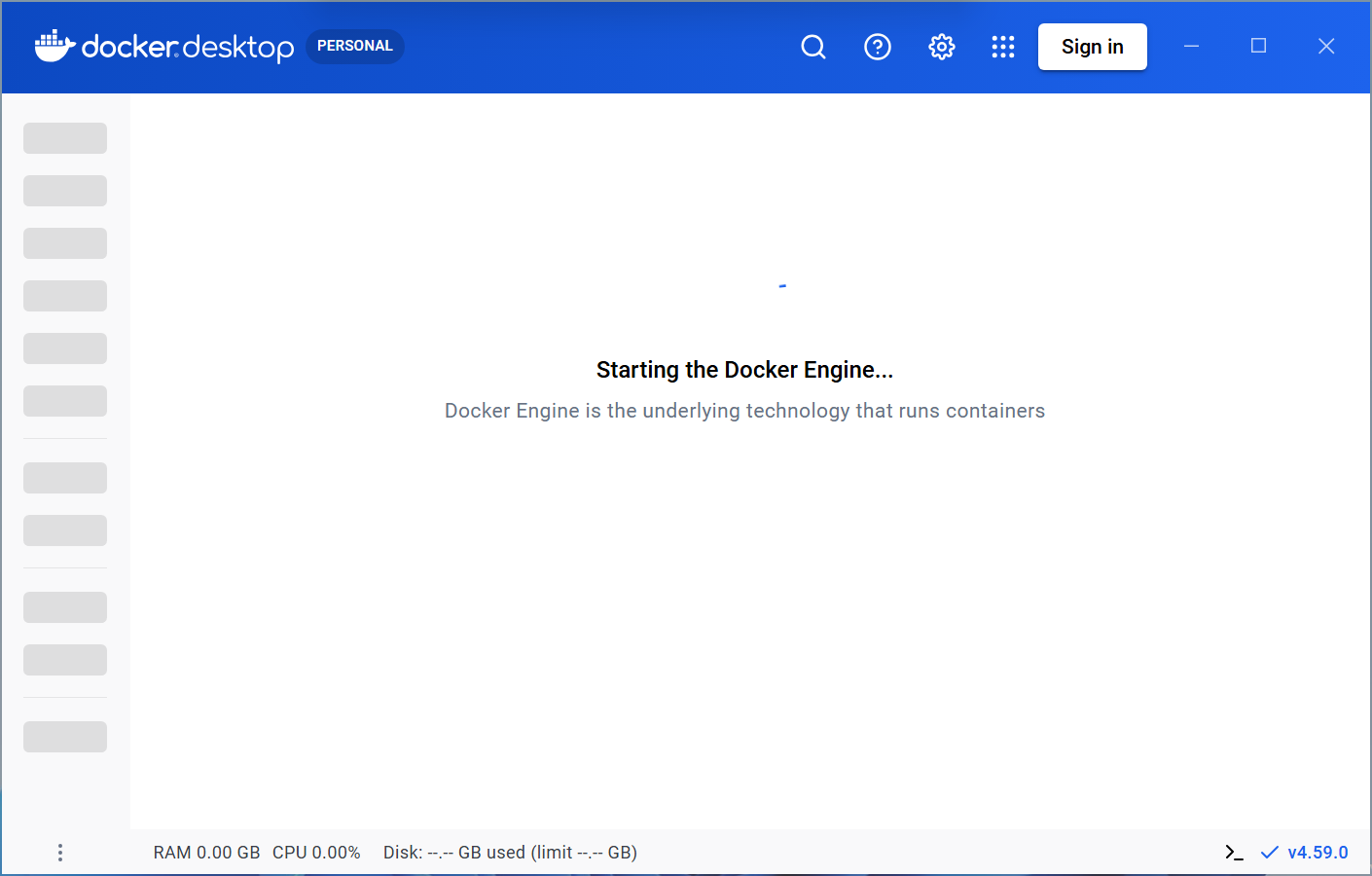Click the RAM usage indicator
Screen dimensions: 1372x876
206,852
